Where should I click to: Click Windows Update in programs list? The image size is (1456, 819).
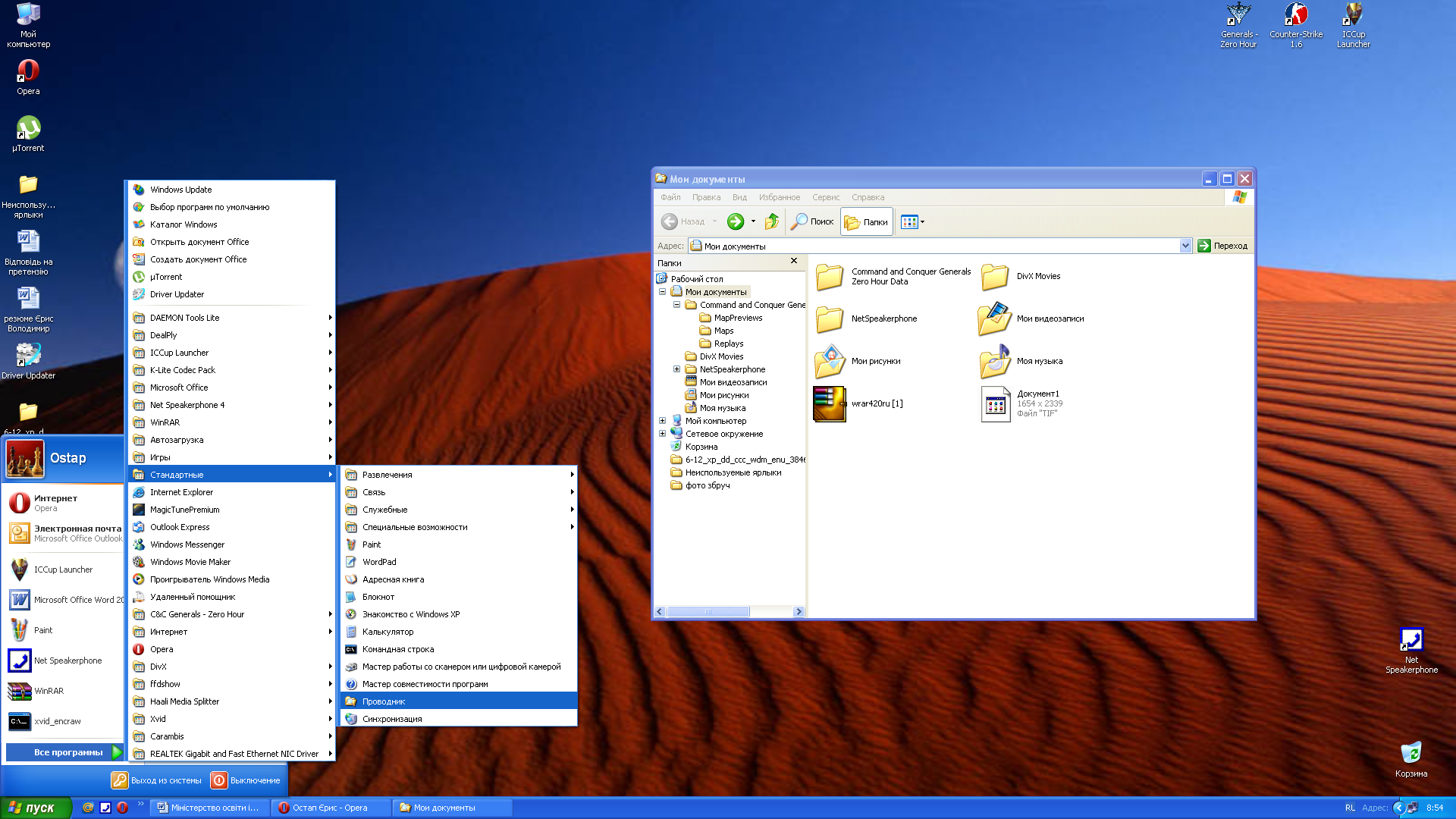(231, 190)
